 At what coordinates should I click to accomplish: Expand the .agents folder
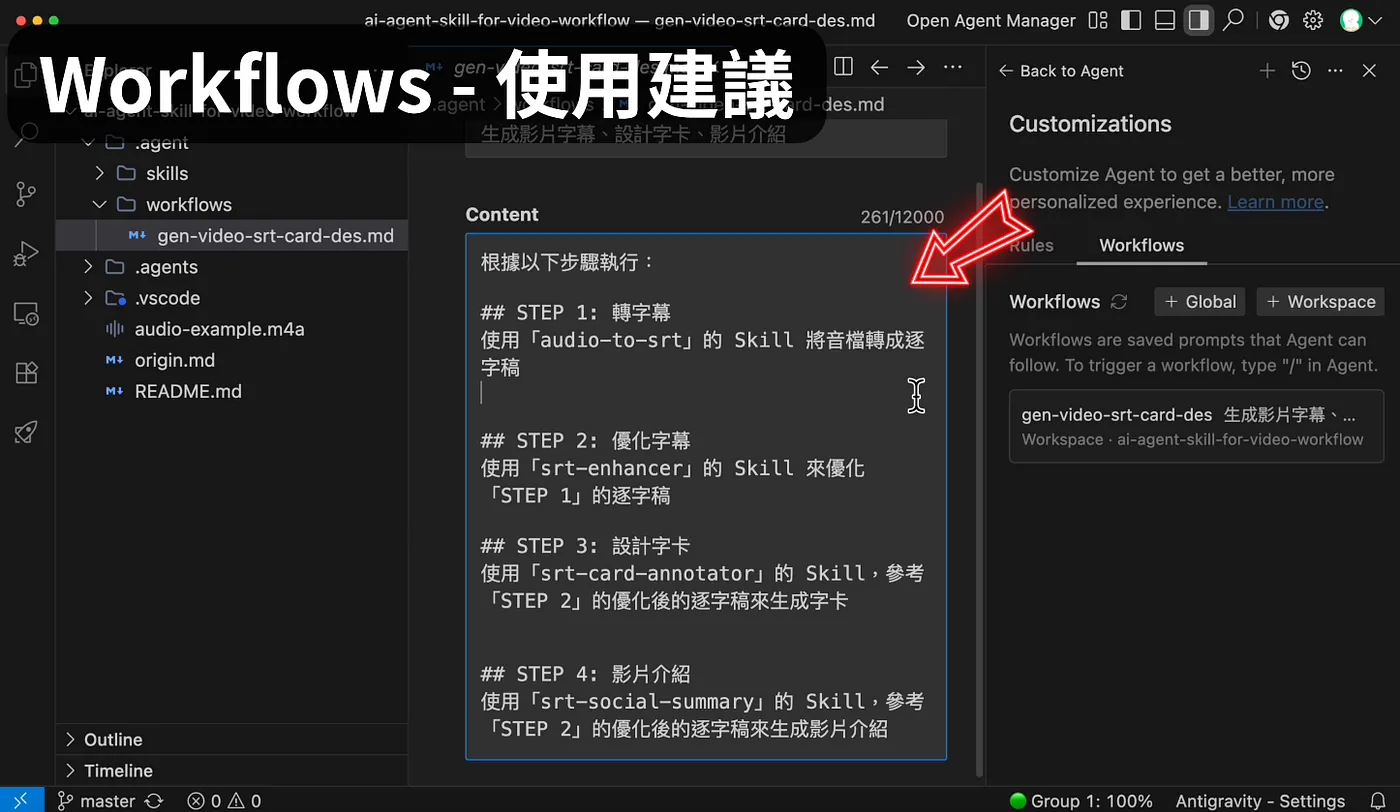click(x=88, y=267)
